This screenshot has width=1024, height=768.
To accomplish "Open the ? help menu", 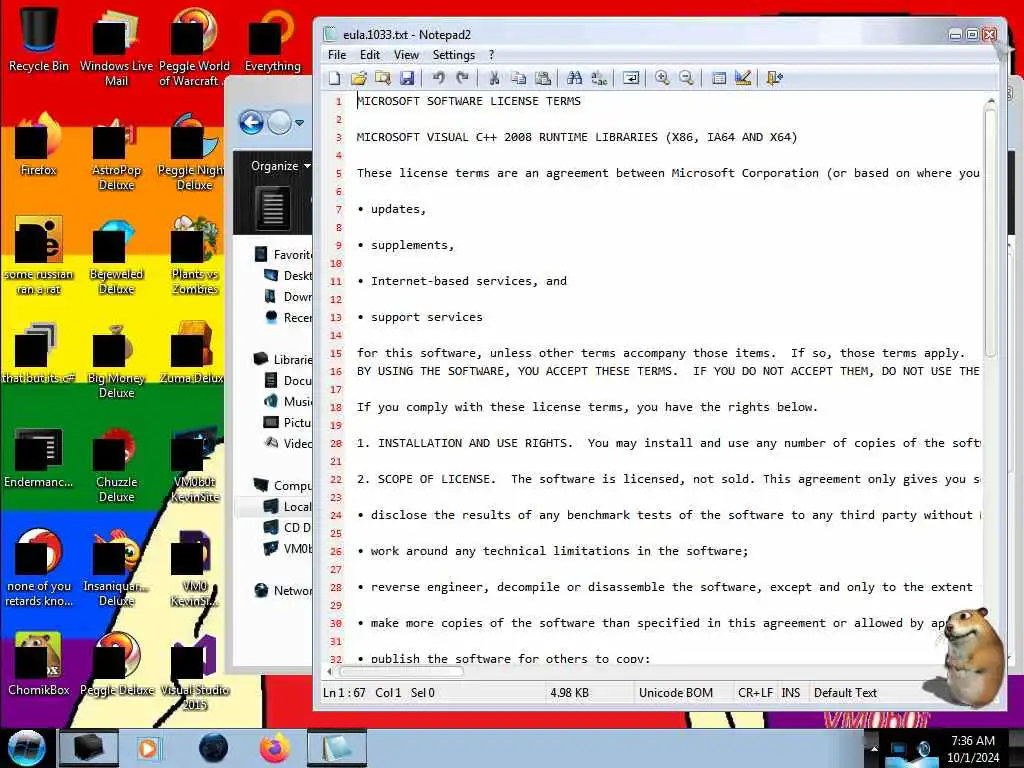I will 492,55.
